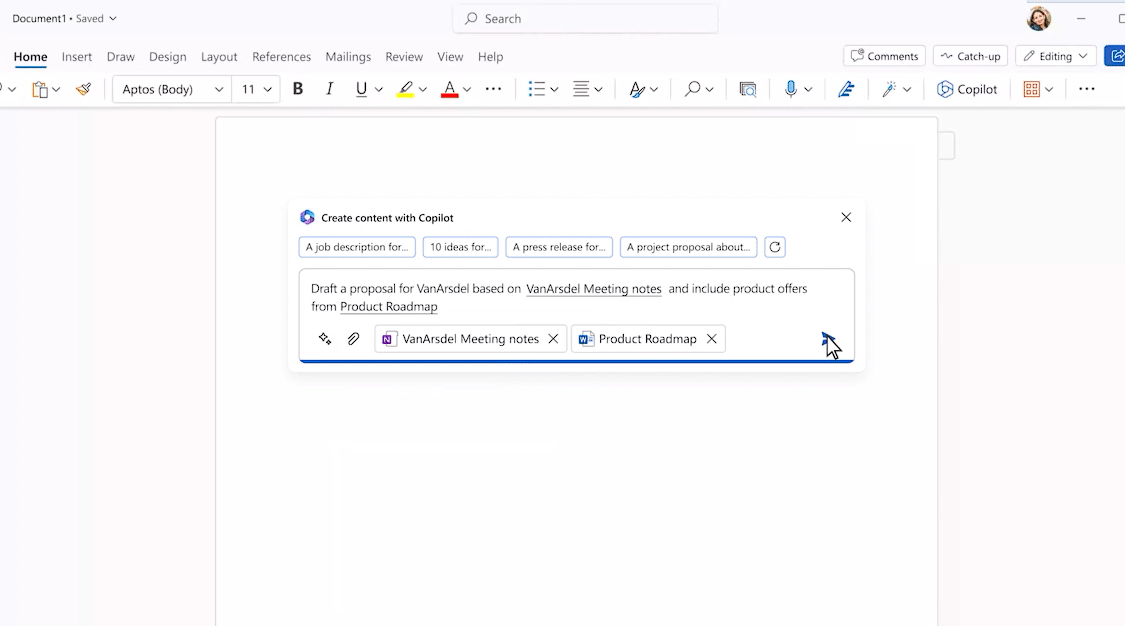
Task: Open the Editor pen icon
Action: tap(847, 89)
